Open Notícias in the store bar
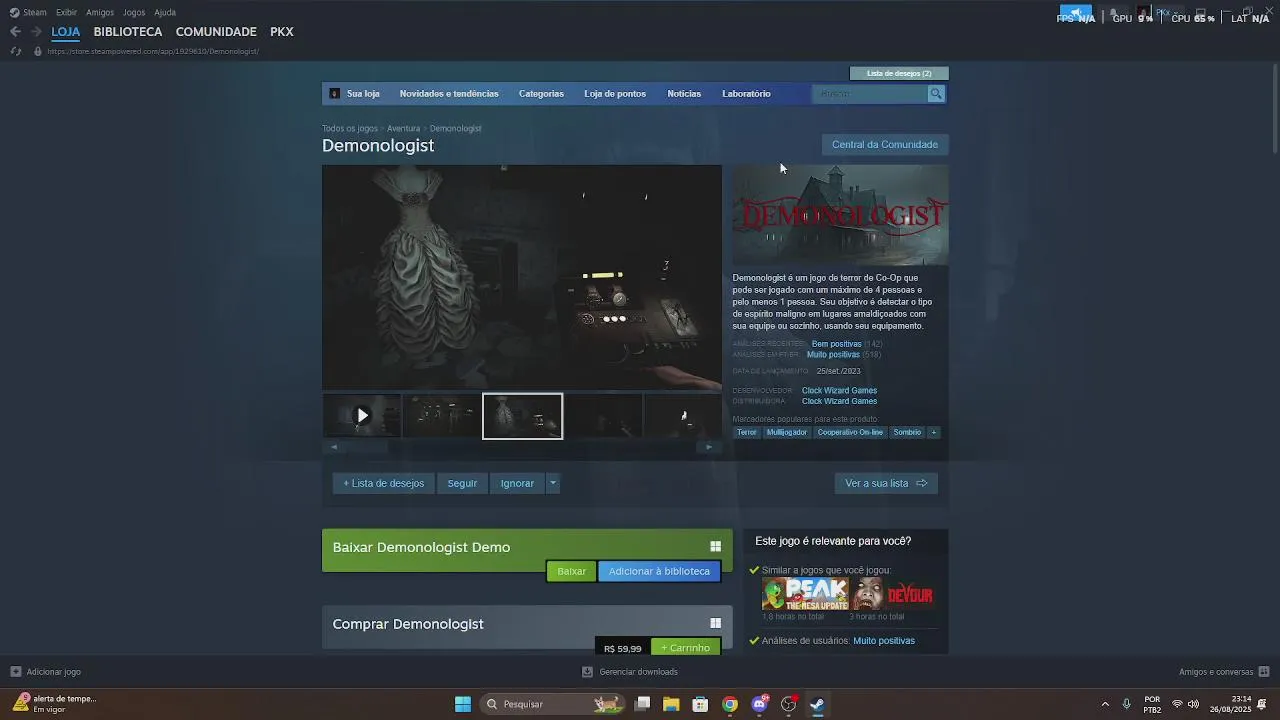Viewport: 1280px width, 720px height. (684, 94)
